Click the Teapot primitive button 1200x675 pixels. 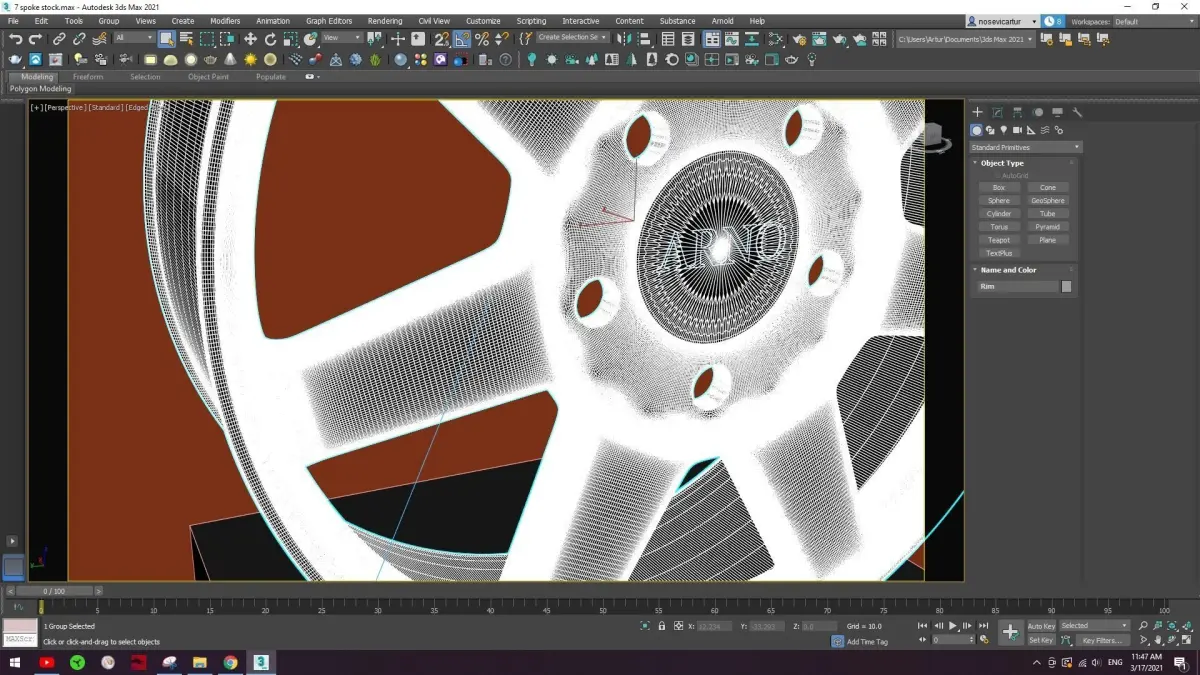point(999,240)
